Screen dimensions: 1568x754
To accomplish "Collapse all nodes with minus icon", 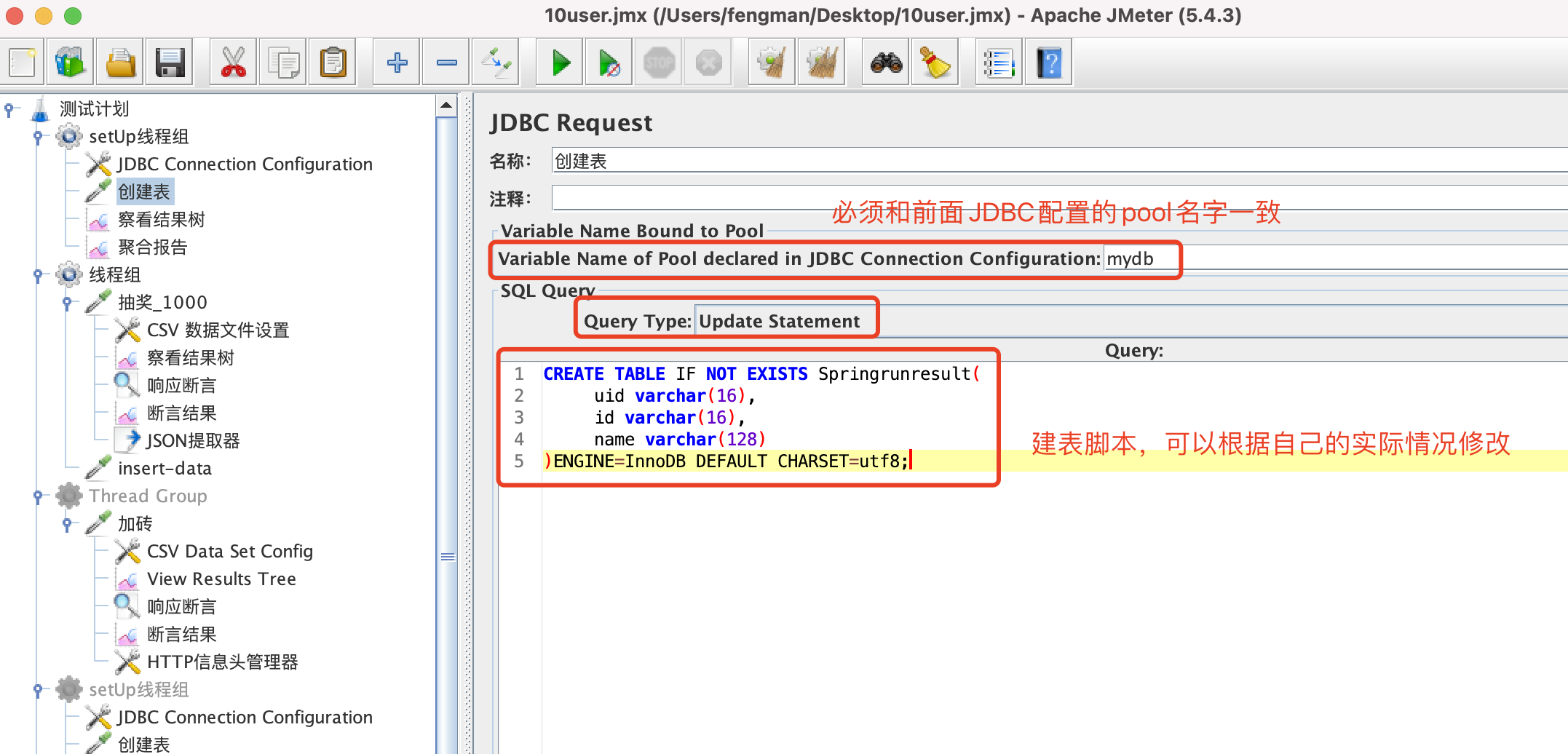I will [446, 63].
